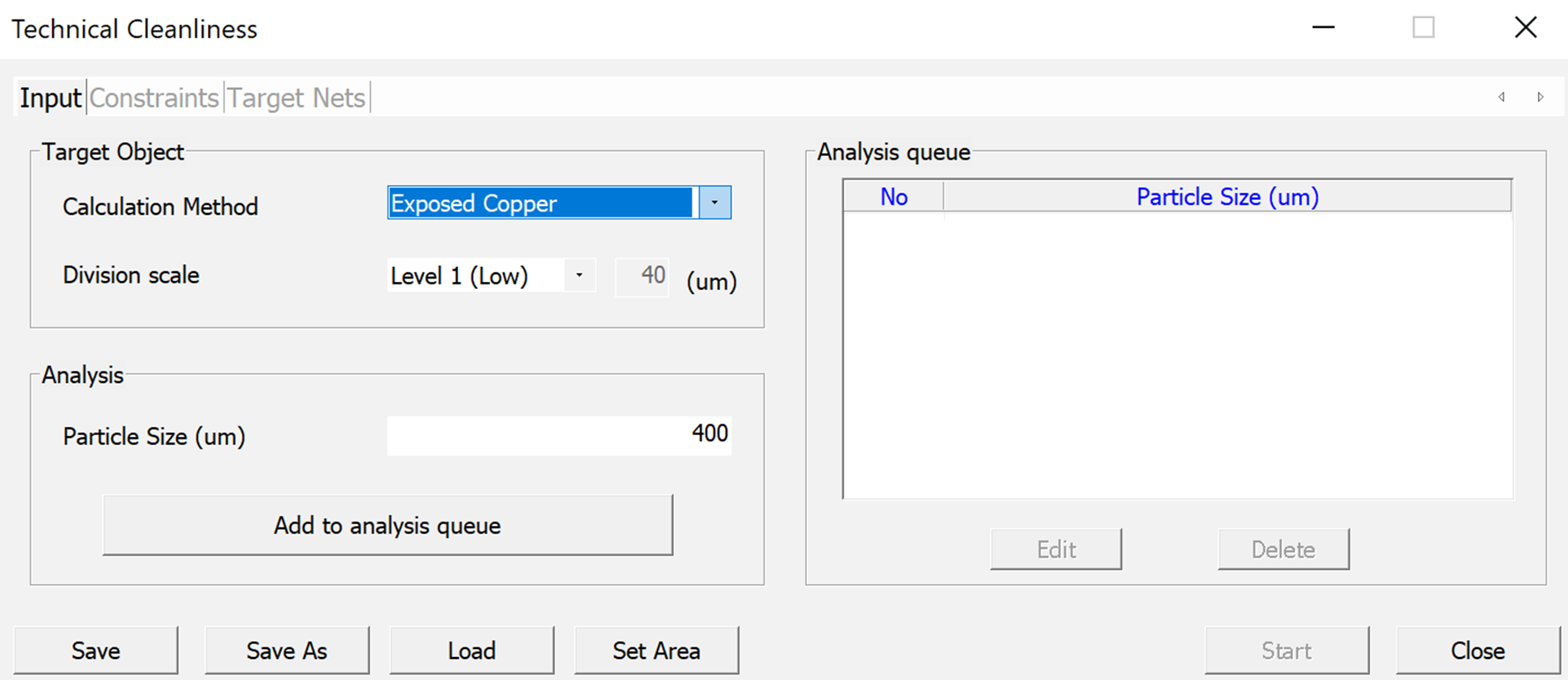Expand the Calculation Method dropdown arrow
The height and width of the screenshot is (680, 1568).
714,203
